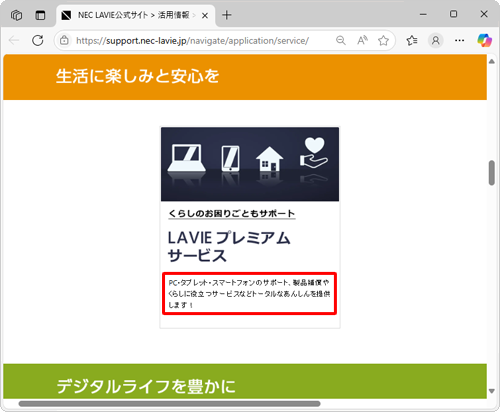The width and height of the screenshot is (500, 412).
Task: Open the Edge workspaces icon
Action: click(16, 15)
